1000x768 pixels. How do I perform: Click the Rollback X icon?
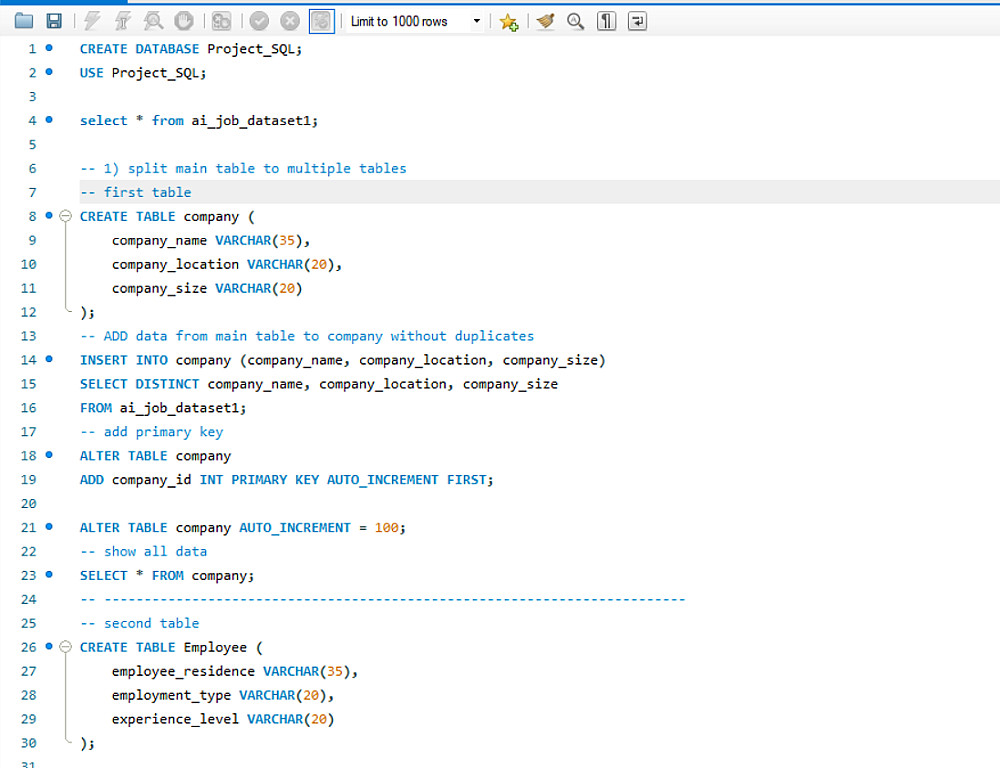pos(290,21)
